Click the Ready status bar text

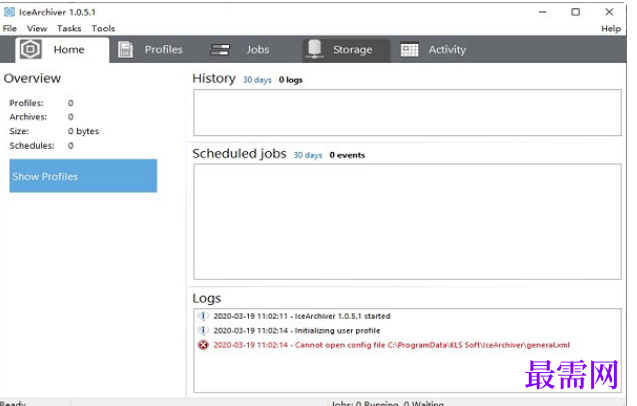tap(13, 403)
